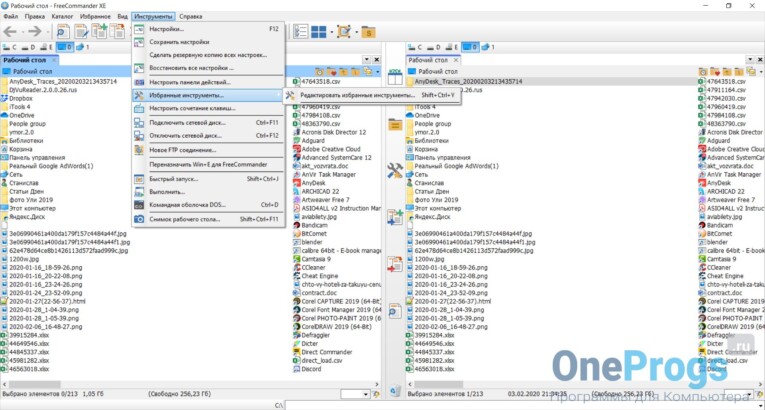Click move-files icon on middle splitter
The width and height of the screenshot is (765, 410).
[x=395, y=264]
